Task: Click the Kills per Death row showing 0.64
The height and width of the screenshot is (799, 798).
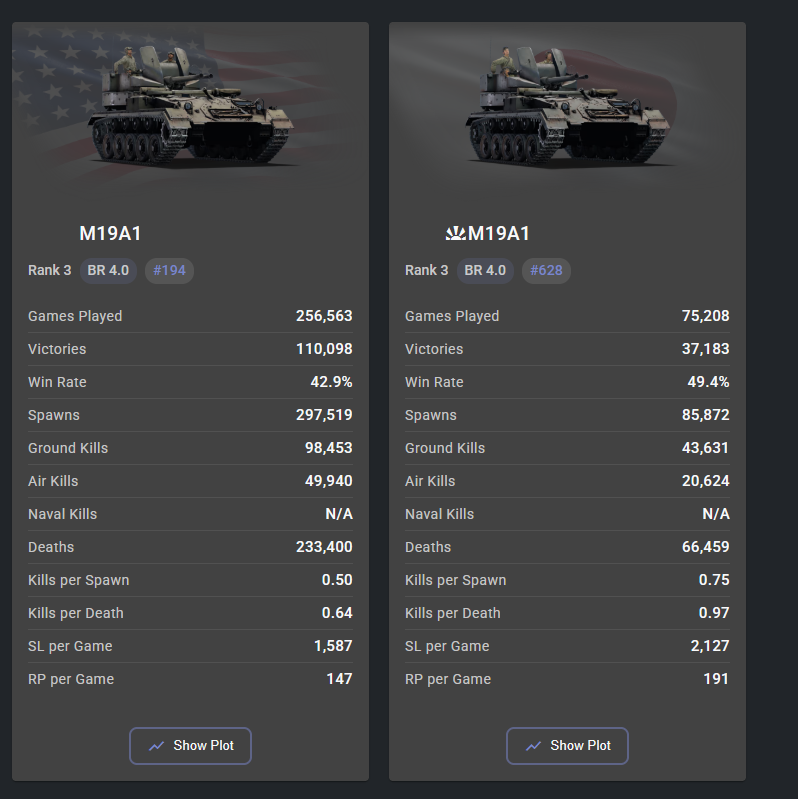Action: [x=190, y=613]
